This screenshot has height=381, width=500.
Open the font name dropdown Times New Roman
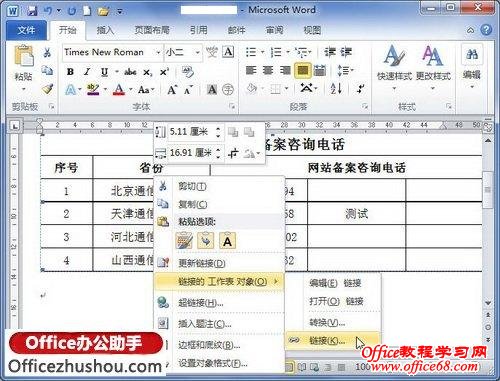coord(158,52)
